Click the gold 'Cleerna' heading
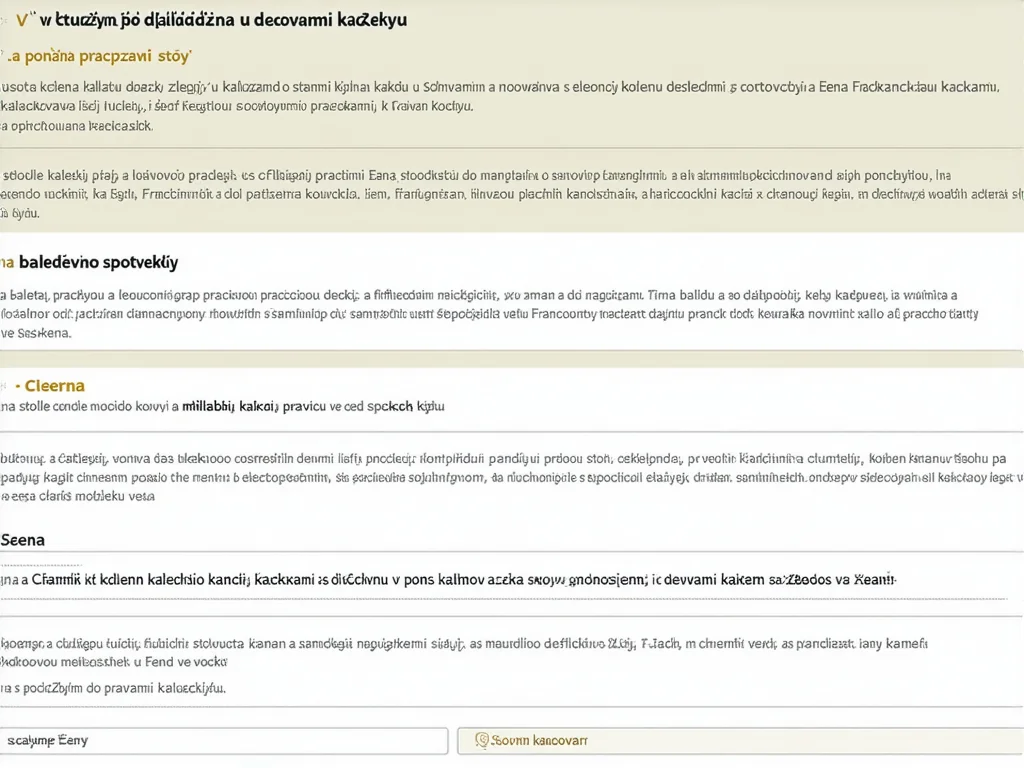1024x768 pixels. click(x=55, y=386)
